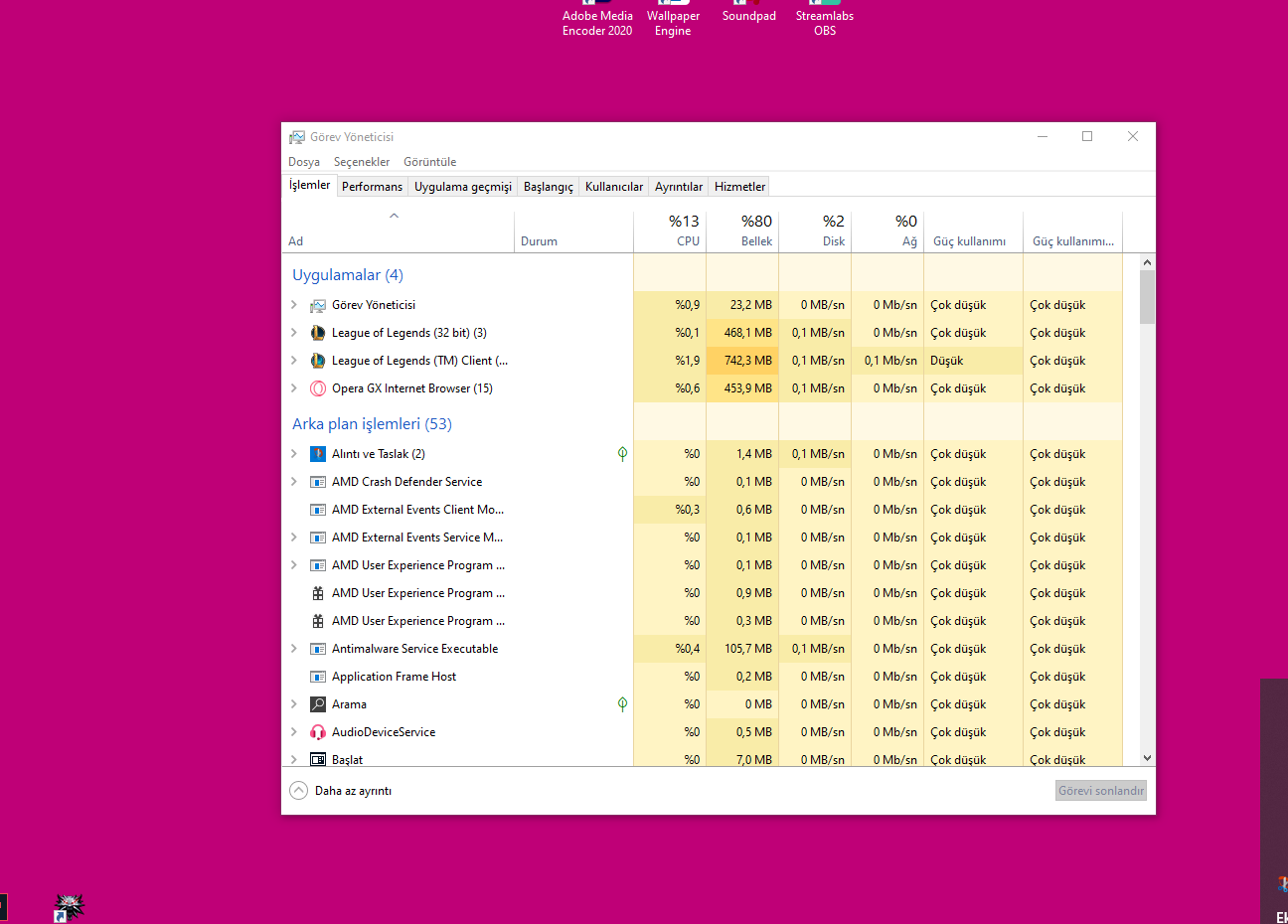Viewport: 1288px width, 924px height.
Task: Select the İşlemler tab
Action: [x=310, y=186]
